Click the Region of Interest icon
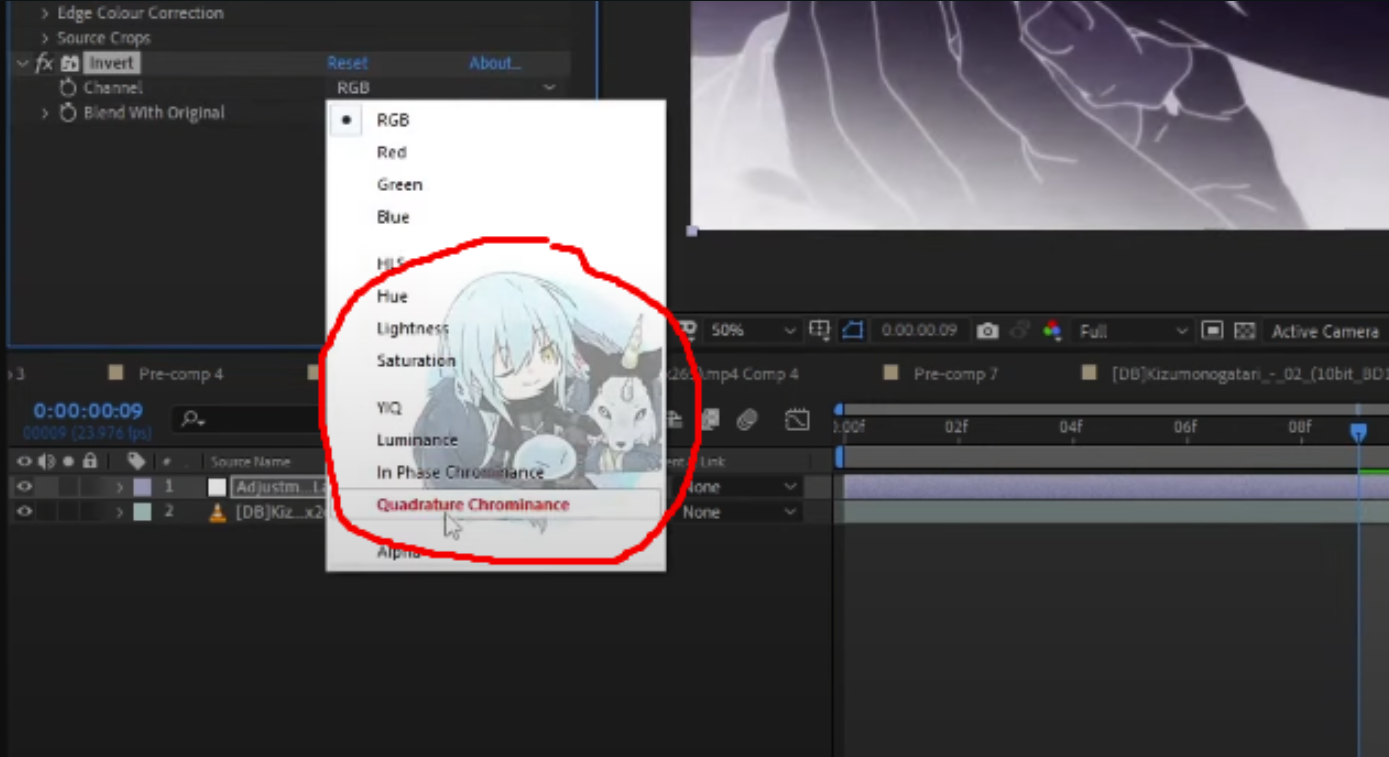Viewport: 1389px width, 757px height. (x=851, y=329)
